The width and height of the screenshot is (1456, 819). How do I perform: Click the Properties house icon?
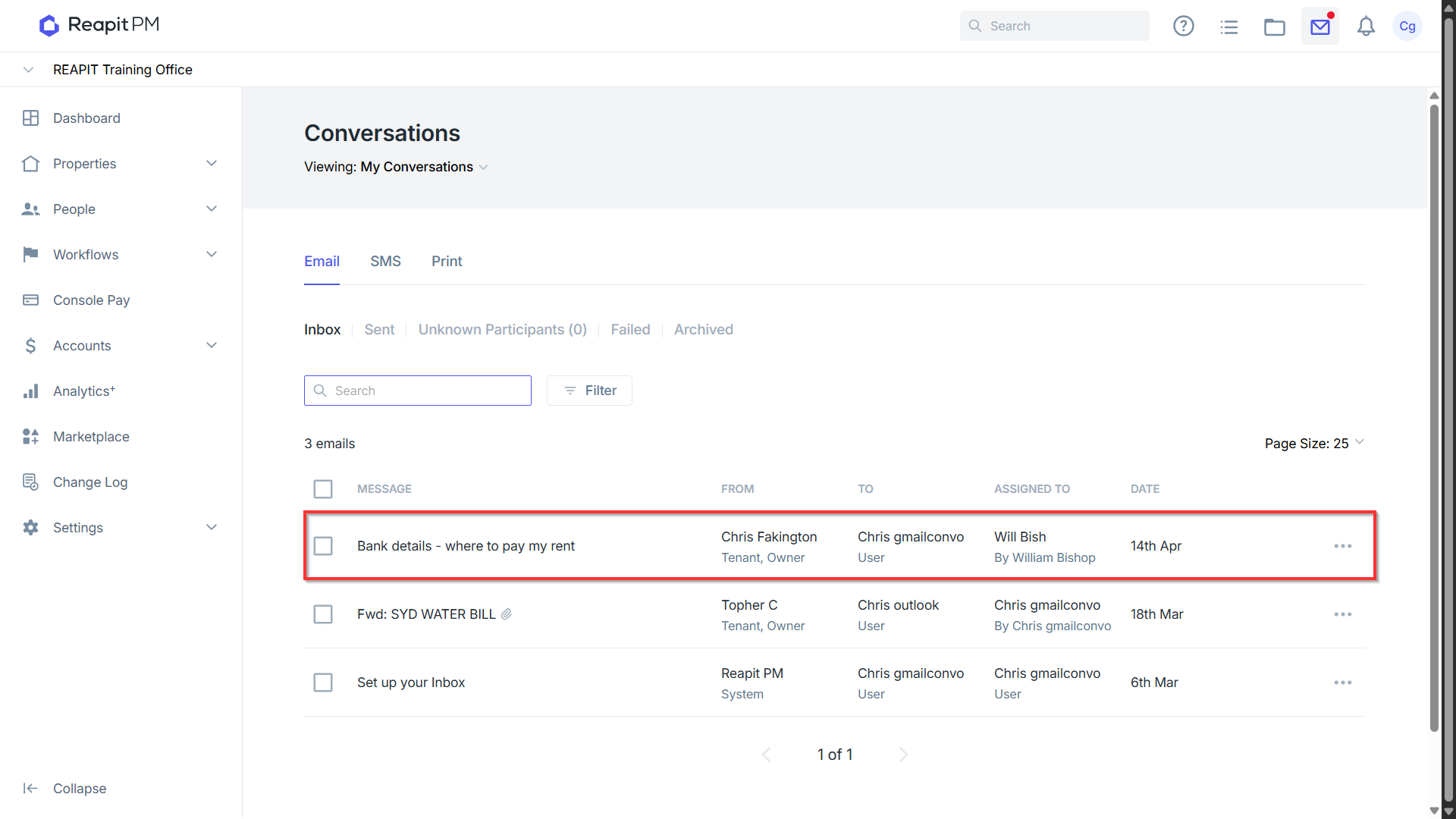(x=30, y=164)
